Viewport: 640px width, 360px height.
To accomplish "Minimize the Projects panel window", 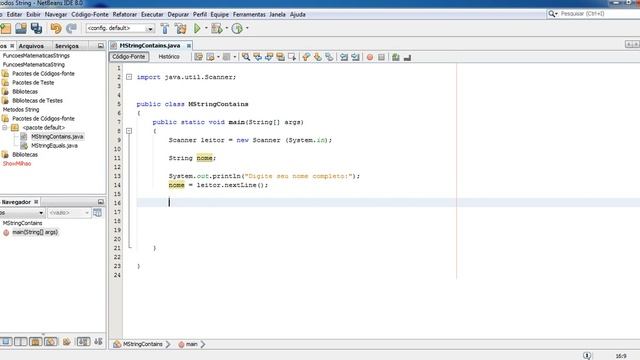I will click(x=100, y=46).
